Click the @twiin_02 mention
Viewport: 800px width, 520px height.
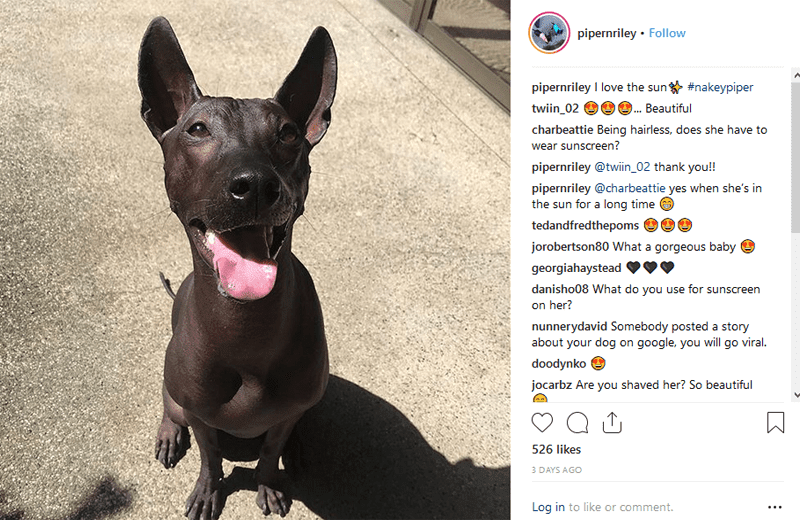tap(622, 167)
